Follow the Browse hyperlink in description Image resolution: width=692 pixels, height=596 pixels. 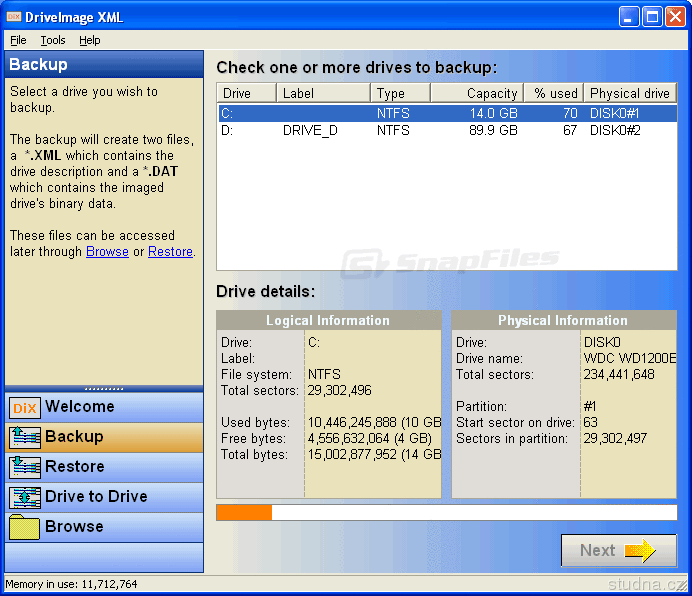pyautogui.click(x=107, y=252)
